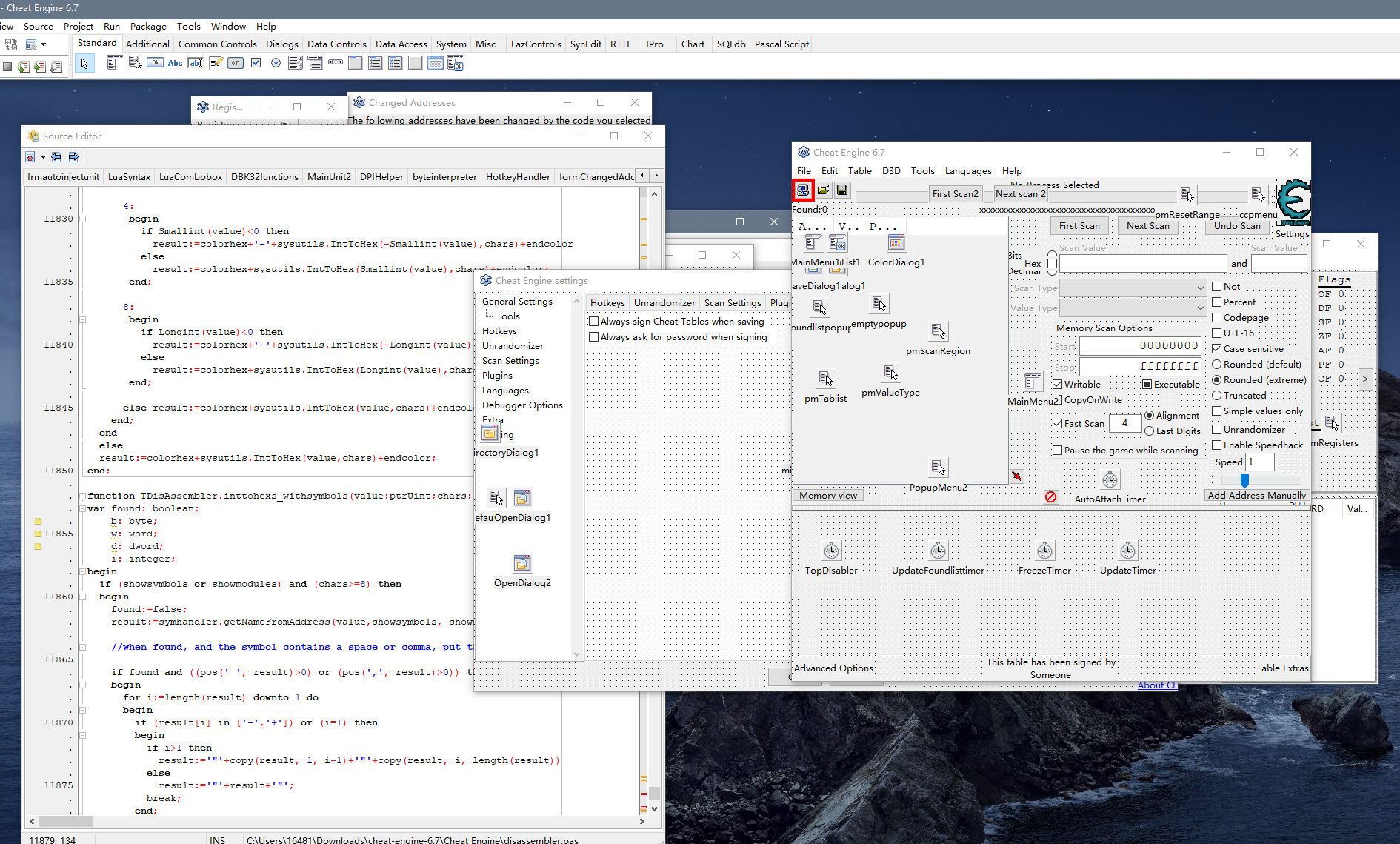Enable the Percent checkbox
The width and height of the screenshot is (1400, 844).
1217,302
